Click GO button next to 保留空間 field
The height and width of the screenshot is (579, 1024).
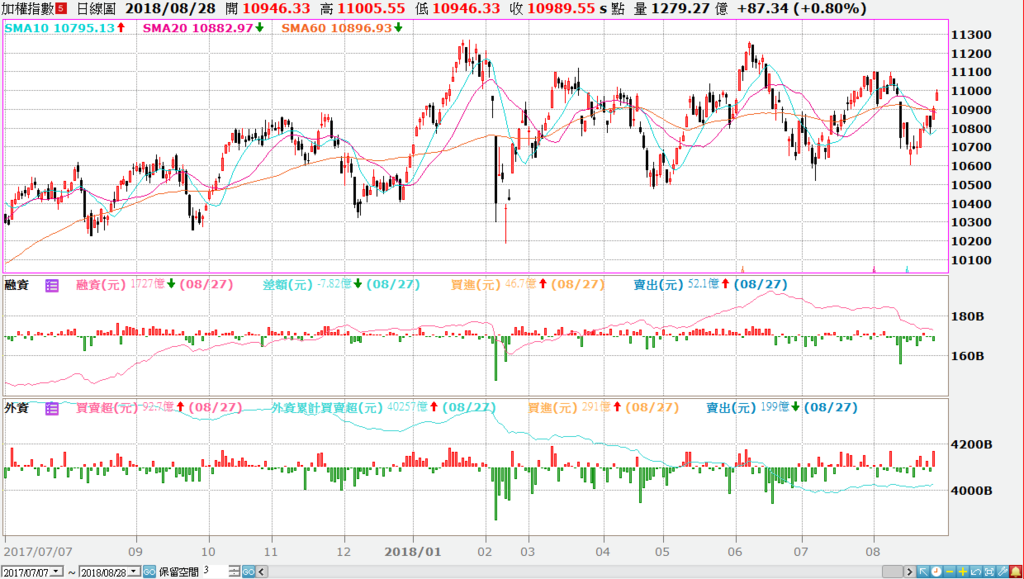point(248,572)
